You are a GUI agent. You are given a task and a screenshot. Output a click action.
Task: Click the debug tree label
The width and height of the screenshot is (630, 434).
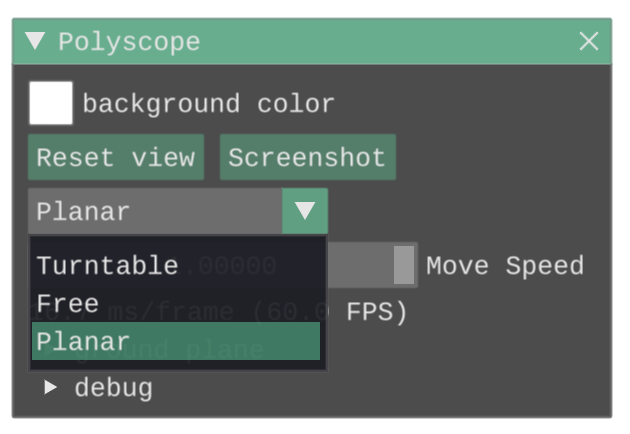pos(113,388)
